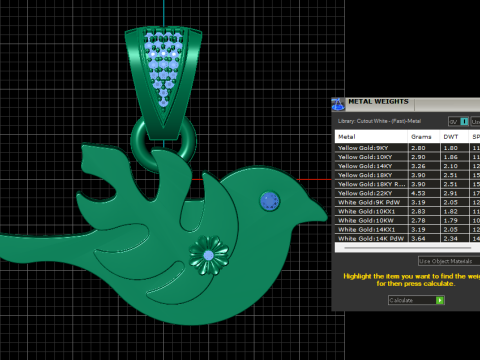This screenshot has width=480, height=360.
Task: Click the Use Object Materials button
Action: [x=449, y=261]
